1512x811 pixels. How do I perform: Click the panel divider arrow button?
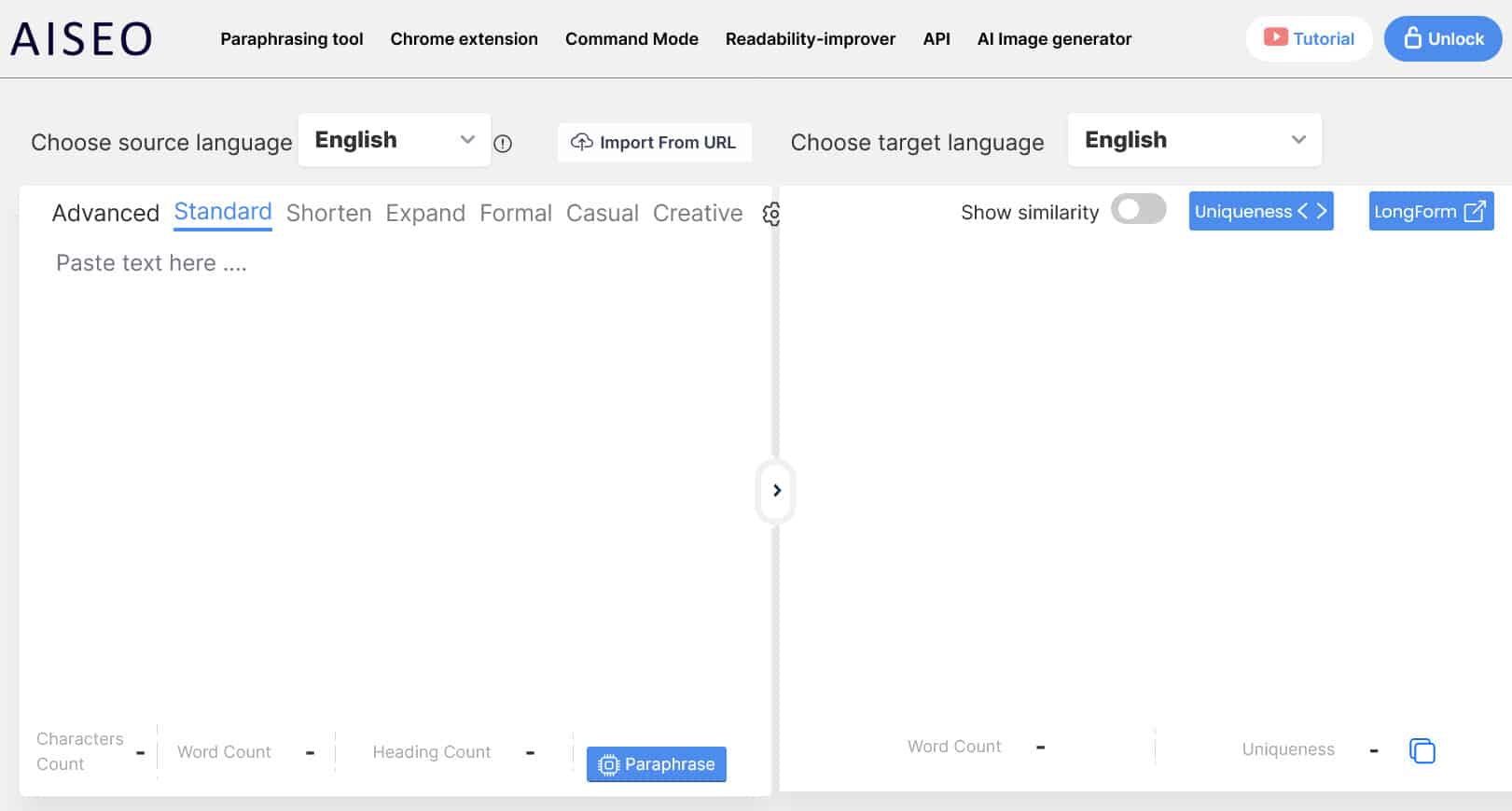pos(776,491)
